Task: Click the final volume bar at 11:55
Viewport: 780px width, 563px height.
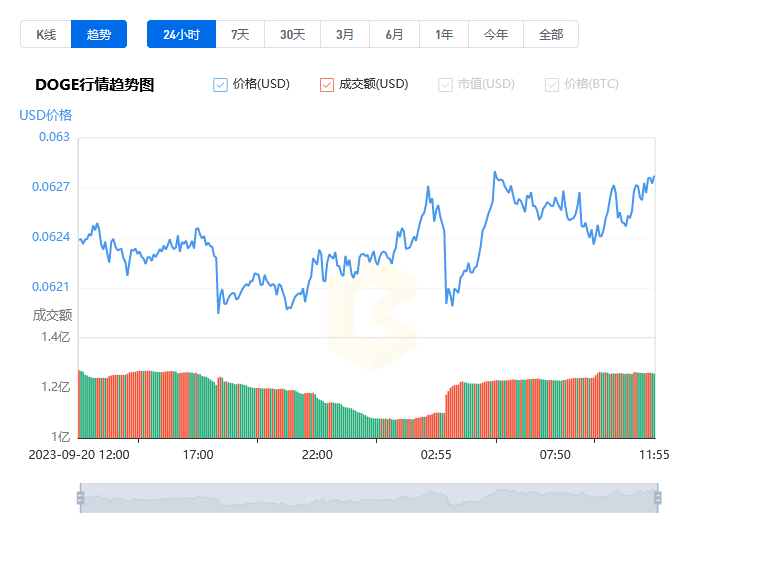Action: tap(654, 405)
